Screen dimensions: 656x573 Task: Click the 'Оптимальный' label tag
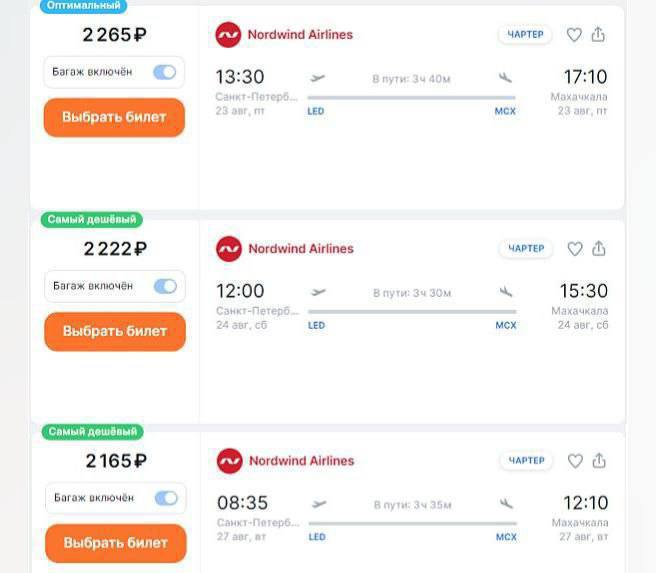(x=84, y=6)
